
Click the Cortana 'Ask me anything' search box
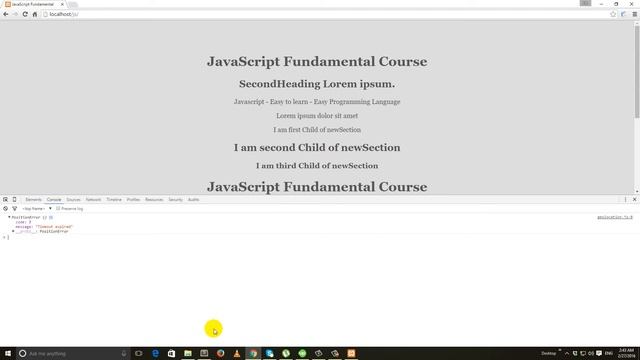pos(73,353)
